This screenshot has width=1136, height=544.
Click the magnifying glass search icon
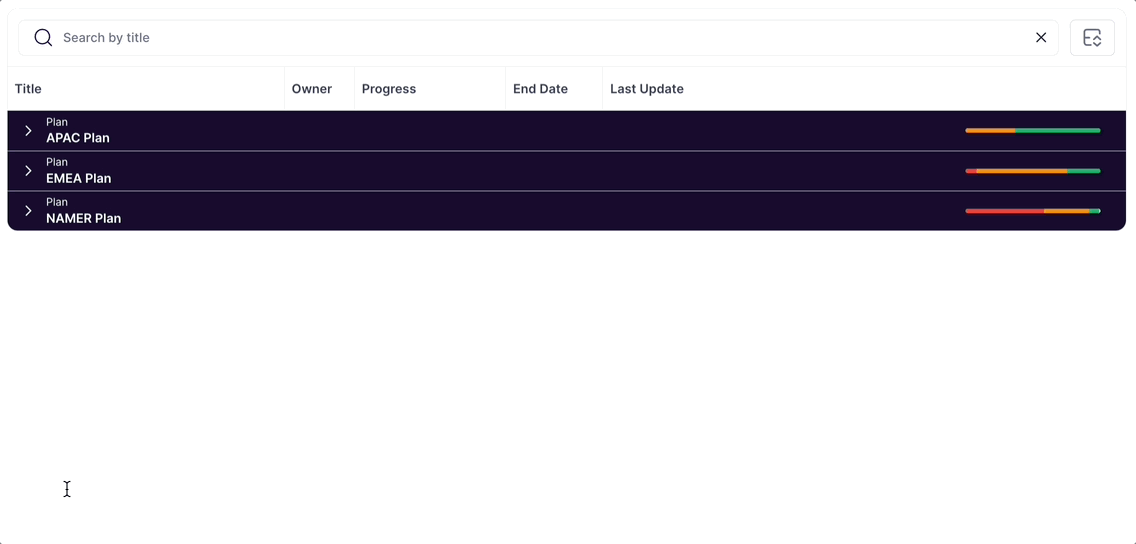coord(43,38)
